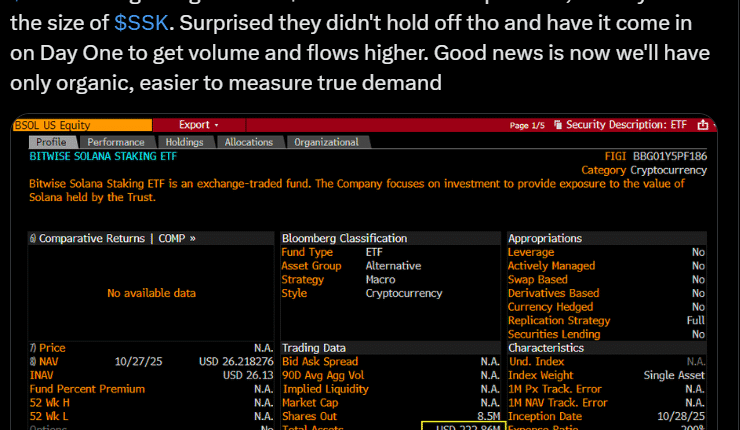Click the FIGI identifier BBG01Y5PF186

tap(669, 156)
